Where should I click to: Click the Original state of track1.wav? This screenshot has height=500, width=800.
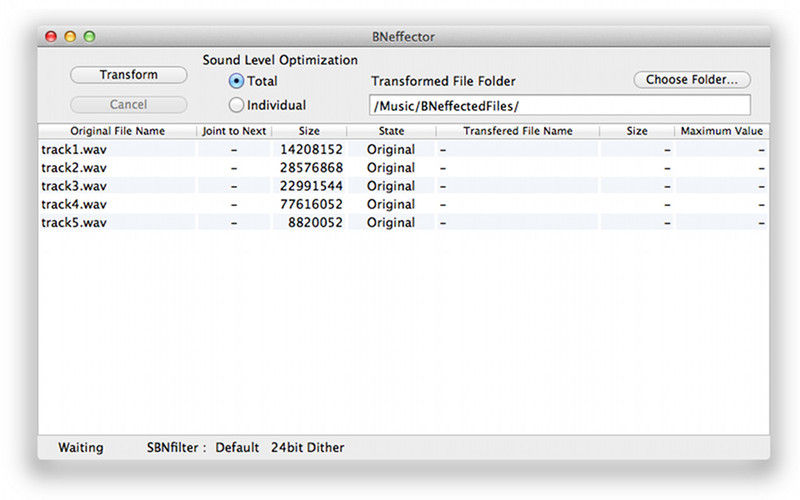coord(391,149)
